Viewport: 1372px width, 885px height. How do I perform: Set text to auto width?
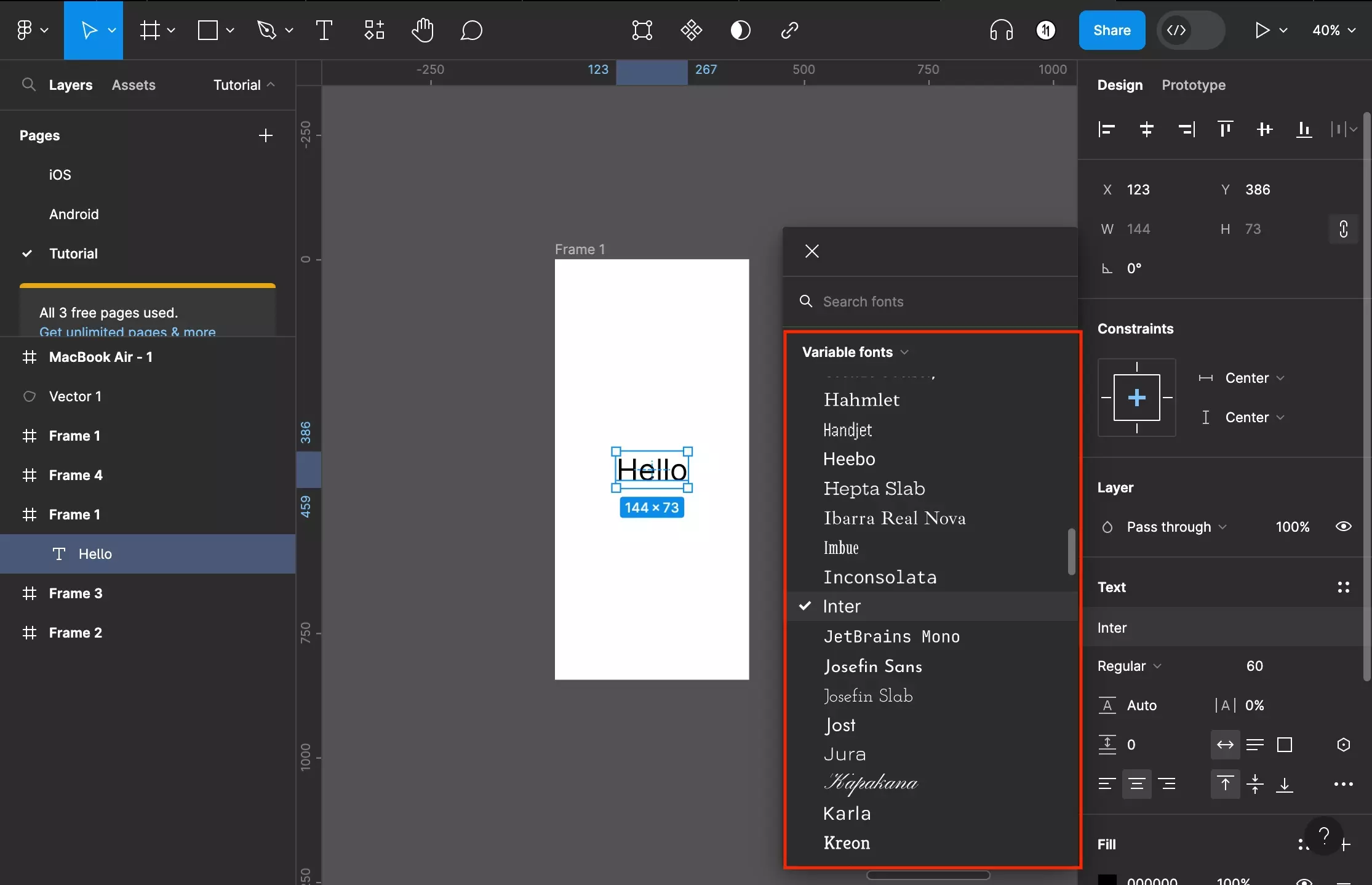pos(1226,745)
